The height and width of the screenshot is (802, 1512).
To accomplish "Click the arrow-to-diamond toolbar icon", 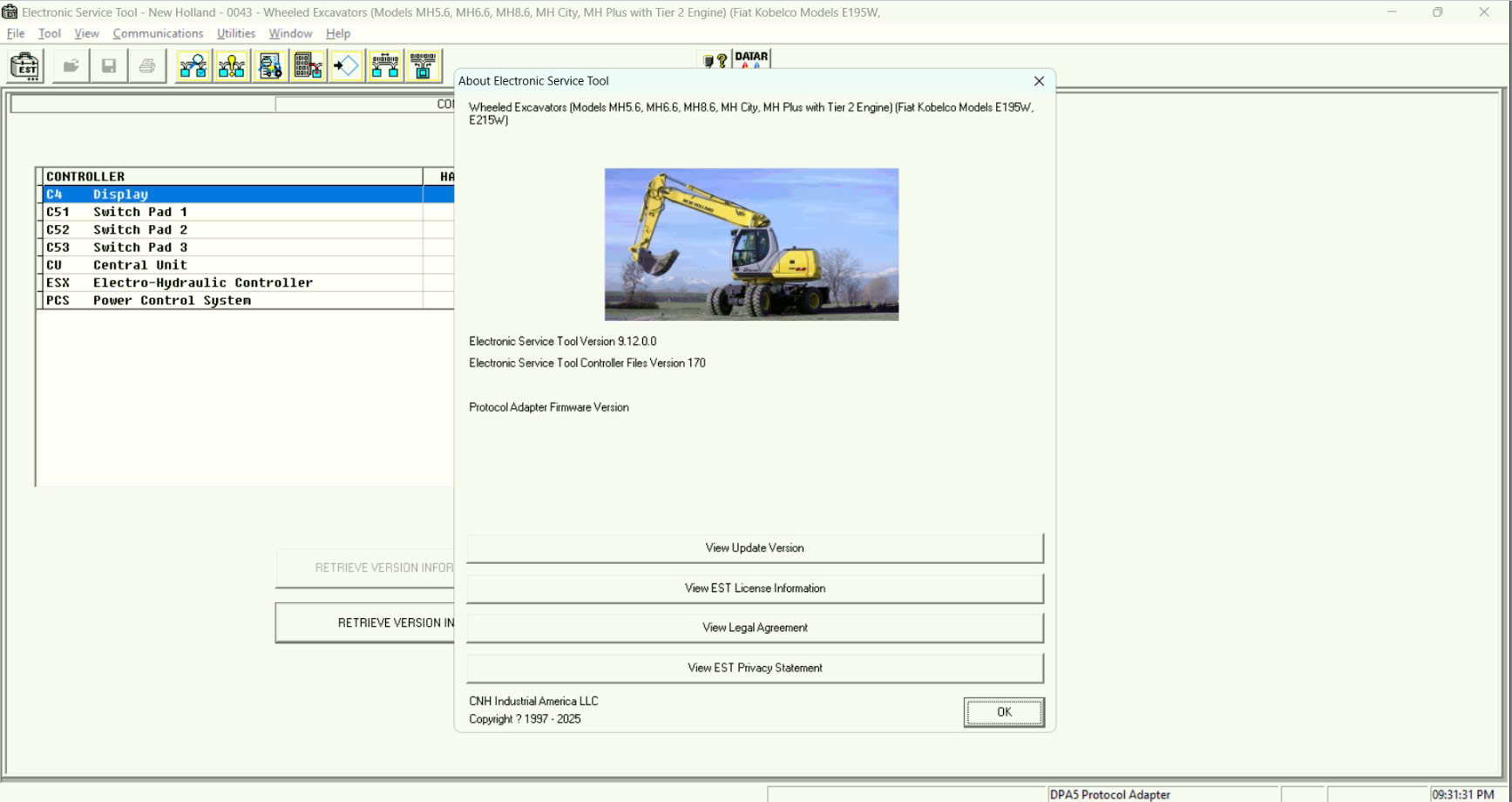I will tap(346, 66).
